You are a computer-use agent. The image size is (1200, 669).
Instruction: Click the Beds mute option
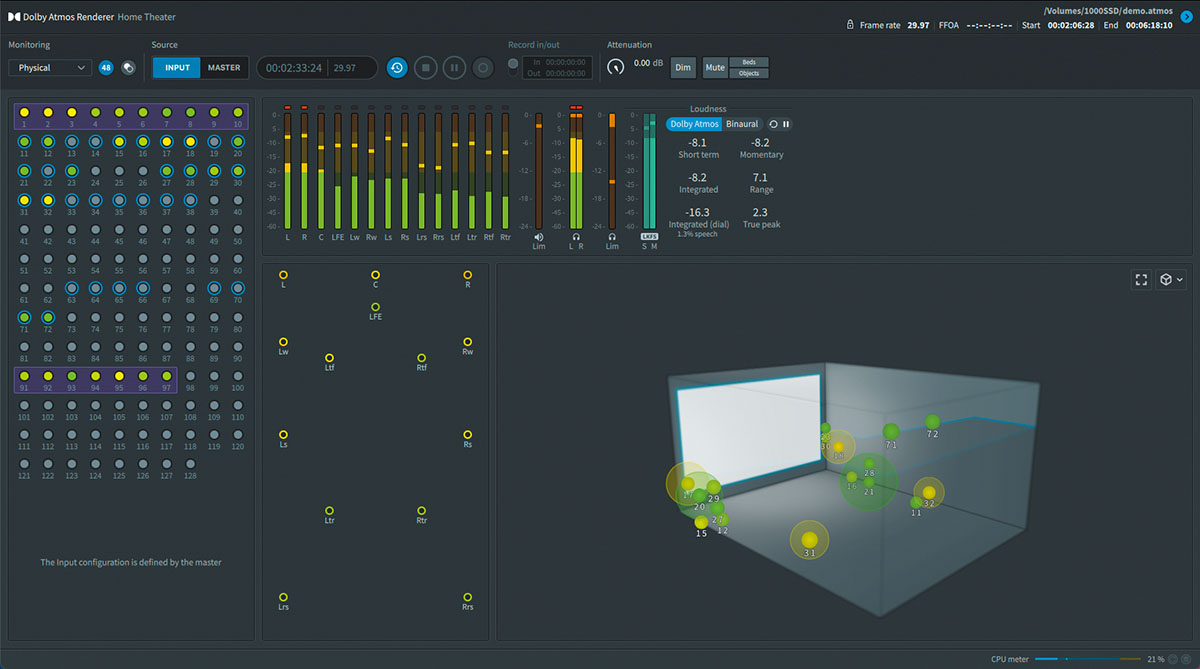(749, 62)
